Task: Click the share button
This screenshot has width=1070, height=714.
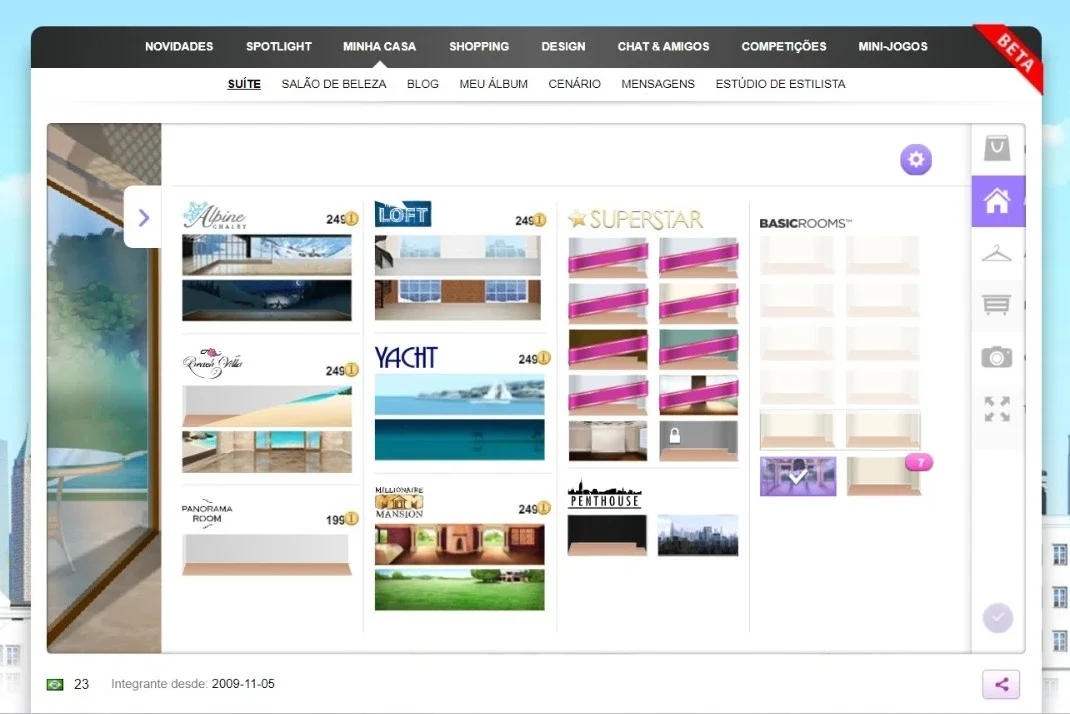Action: (x=1001, y=685)
